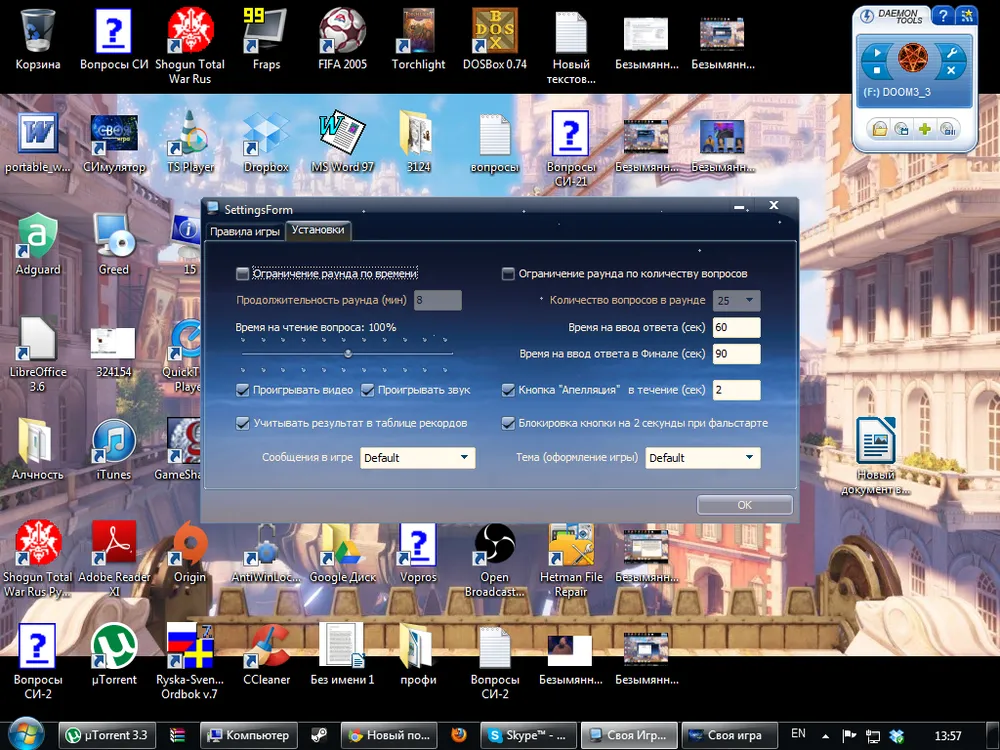
Task: Toggle "Учитывать результат в таблице рекордов" checkbox
Action: [x=243, y=423]
